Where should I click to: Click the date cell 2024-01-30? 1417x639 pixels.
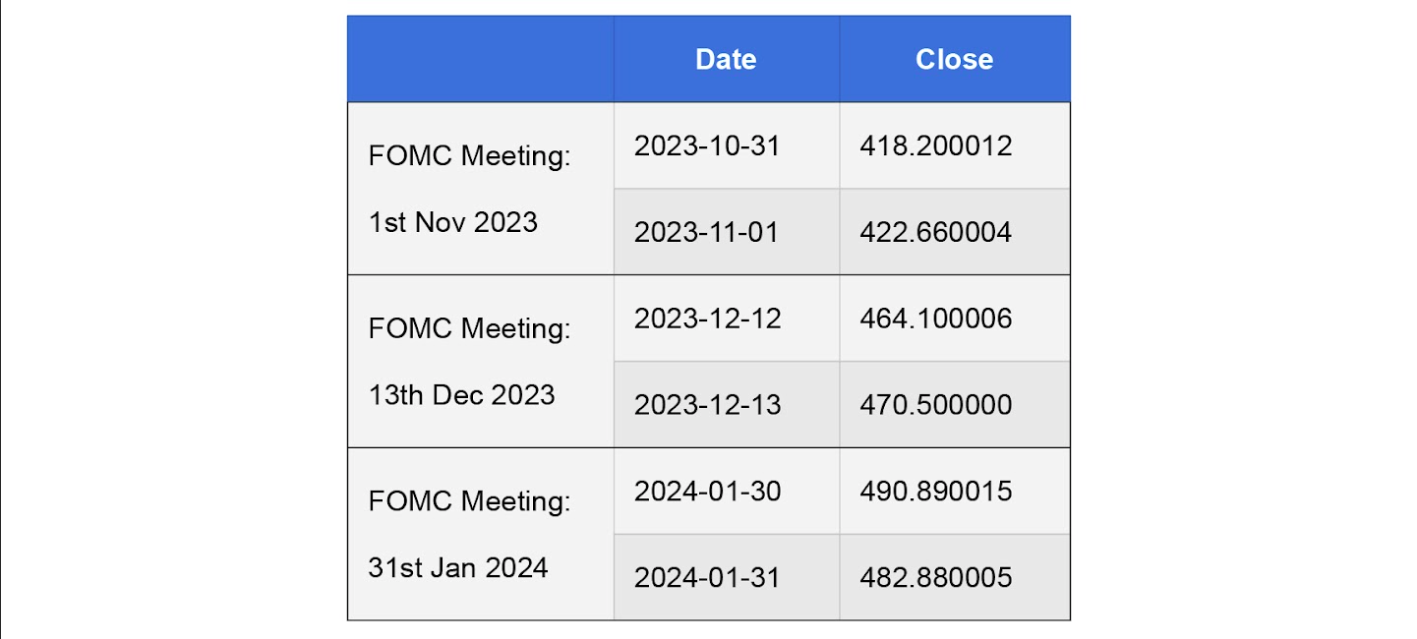pyautogui.click(x=726, y=491)
